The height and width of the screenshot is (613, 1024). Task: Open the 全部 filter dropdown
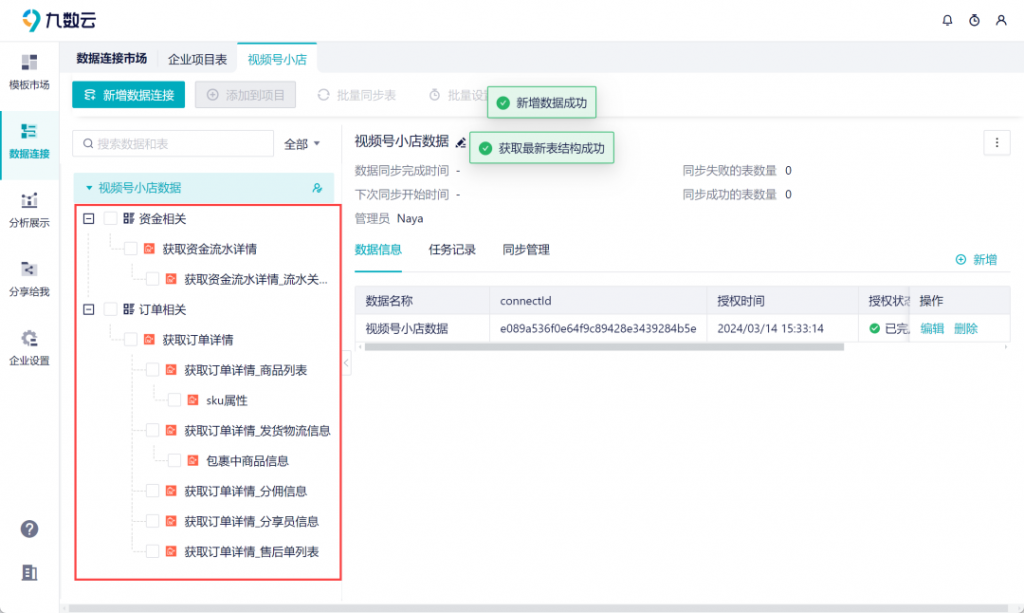[x=302, y=144]
